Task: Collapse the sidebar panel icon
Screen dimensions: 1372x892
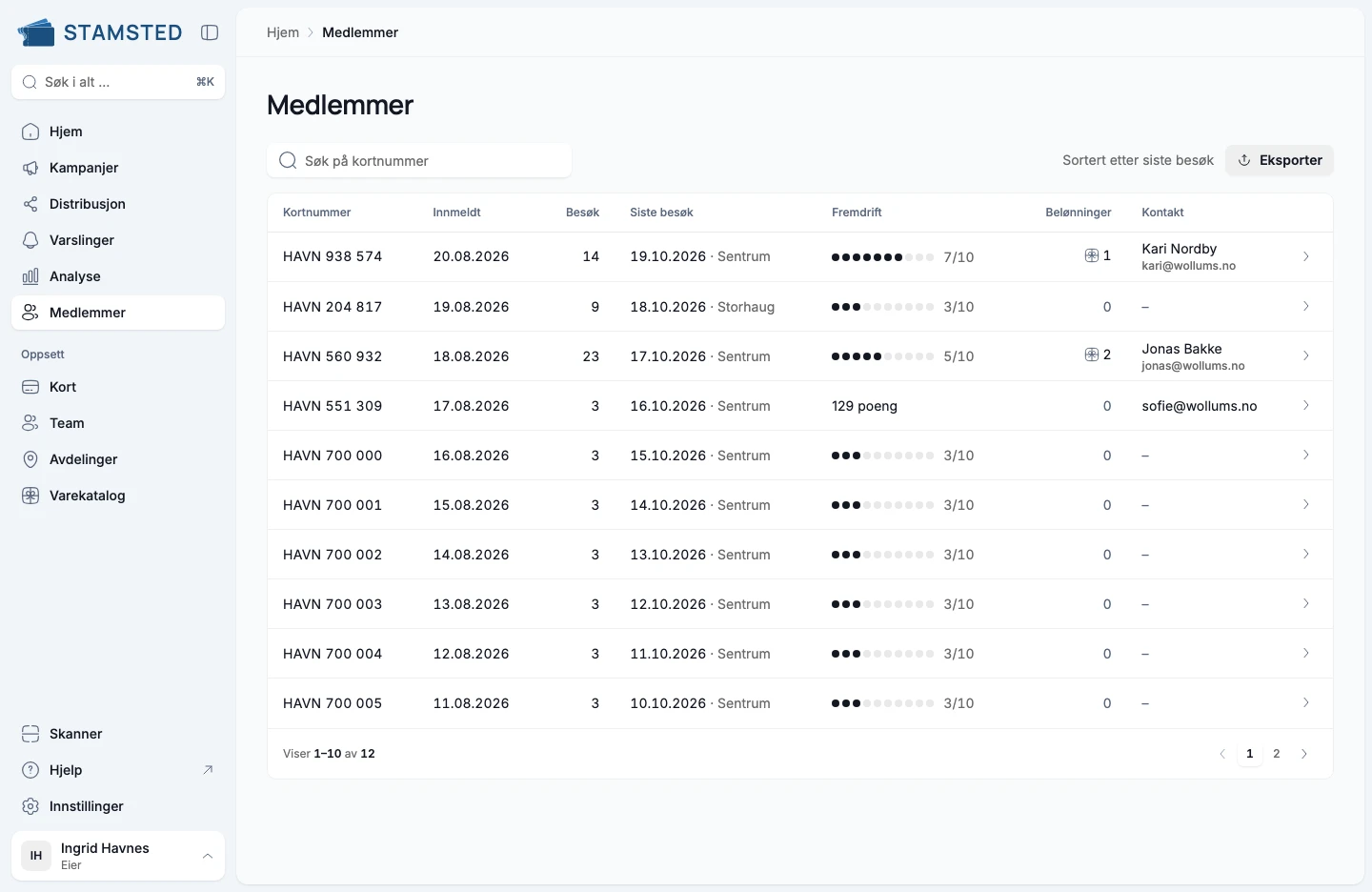Action: pos(210,32)
